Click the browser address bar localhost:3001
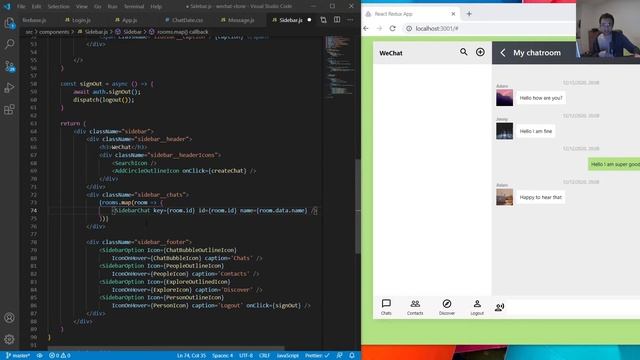 point(437,29)
